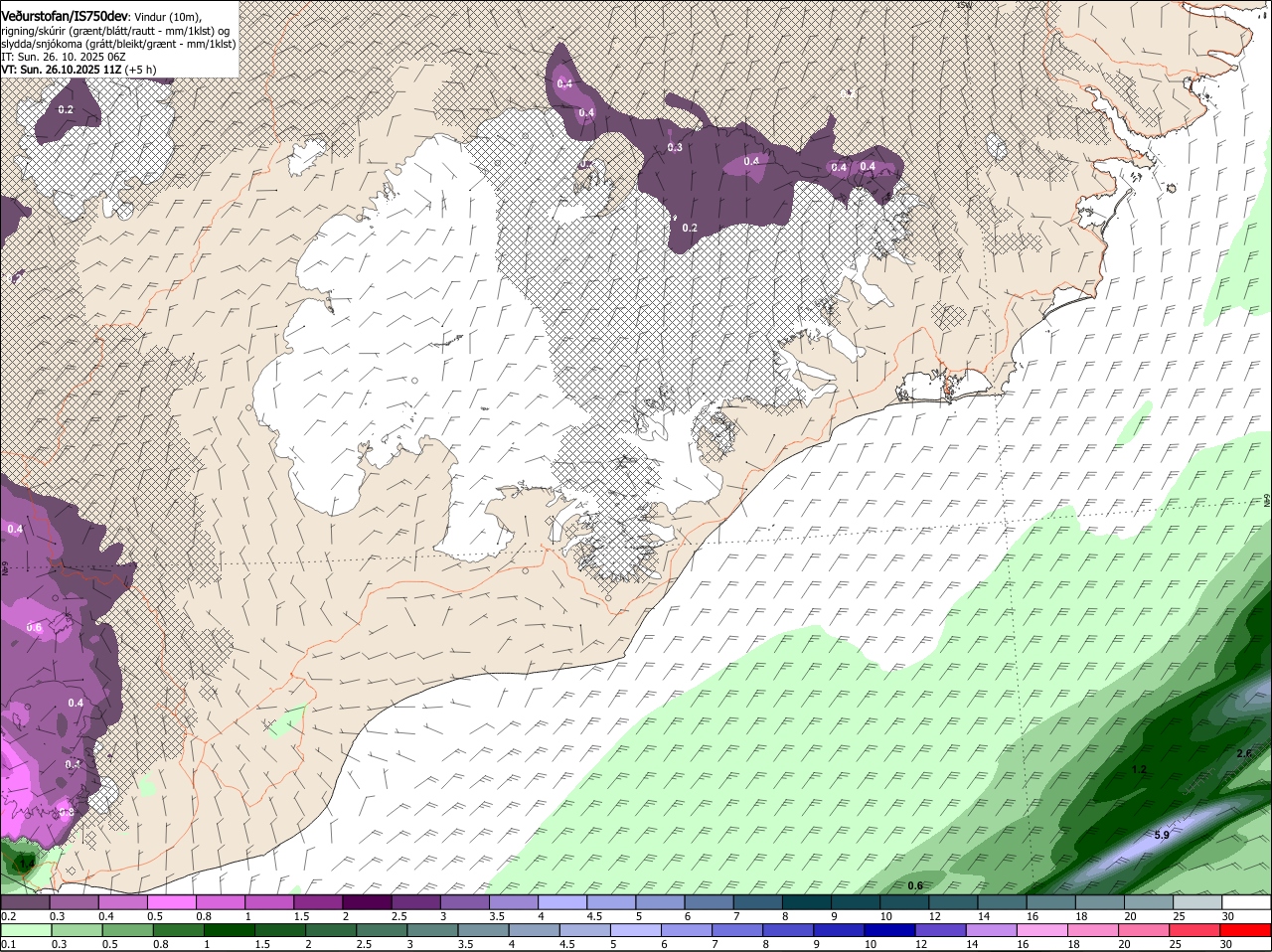The width and height of the screenshot is (1272, 952).
Task: Pick snow scale swatch between 0.8 and 1
Action: coord(221,902)
